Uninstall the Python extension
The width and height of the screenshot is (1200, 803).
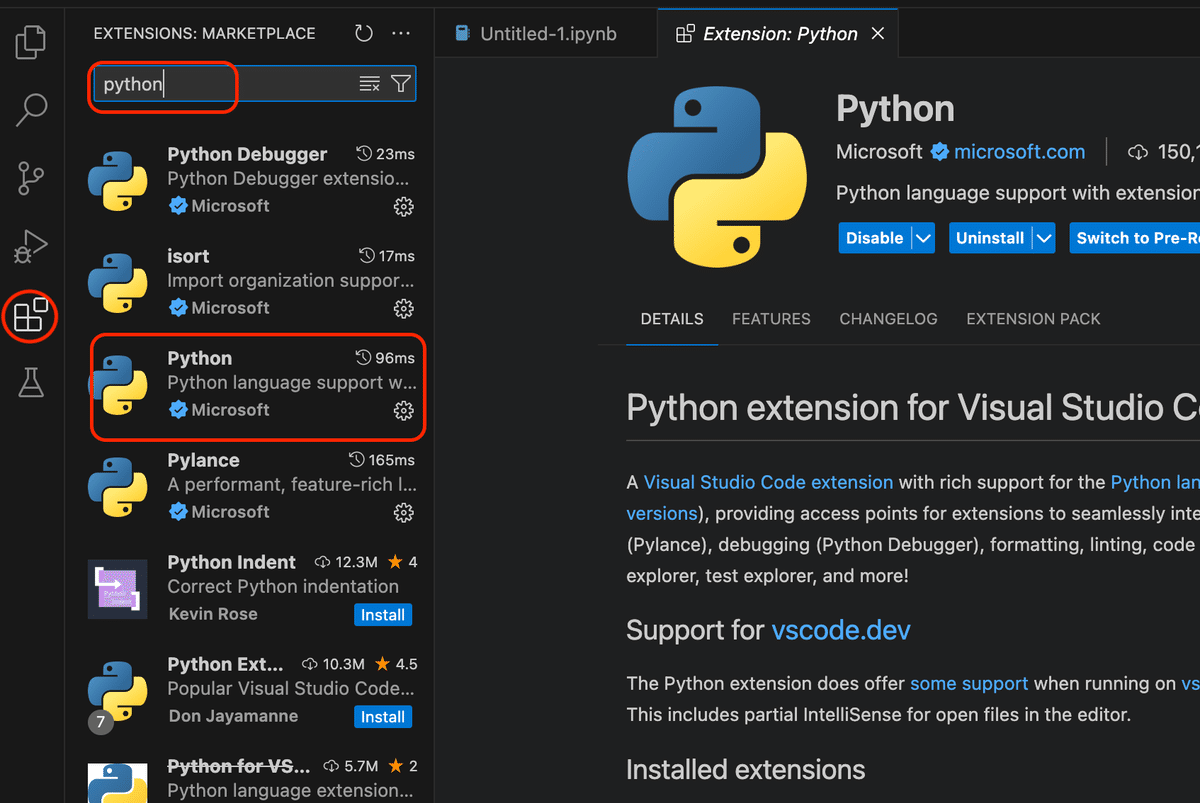click(990, 238)
